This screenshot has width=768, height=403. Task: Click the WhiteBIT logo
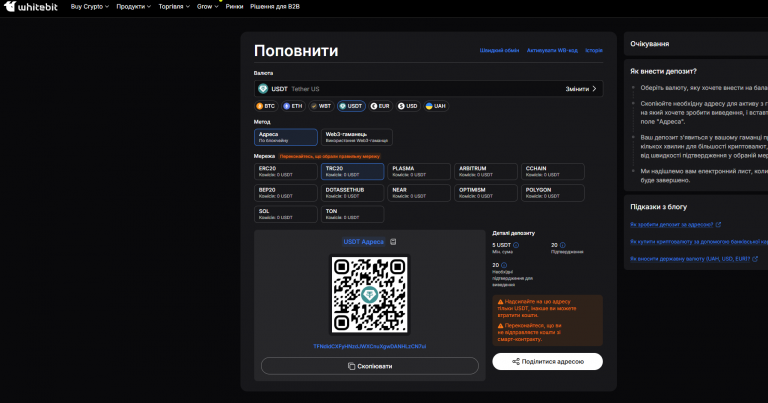pyautogui.click(x=31, y=6)
